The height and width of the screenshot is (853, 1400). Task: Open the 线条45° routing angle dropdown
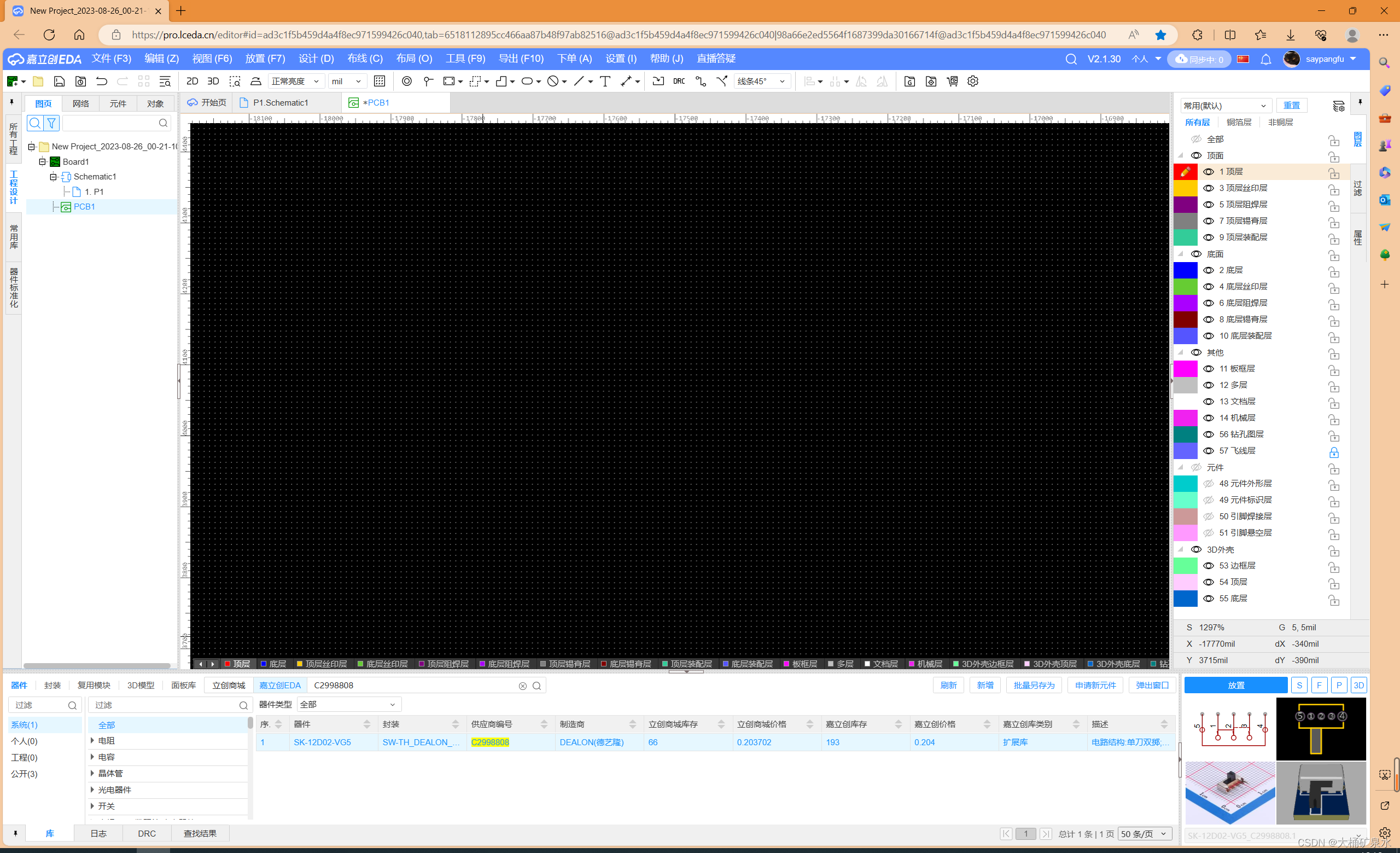pyautogui.click(x=762, y=82)
